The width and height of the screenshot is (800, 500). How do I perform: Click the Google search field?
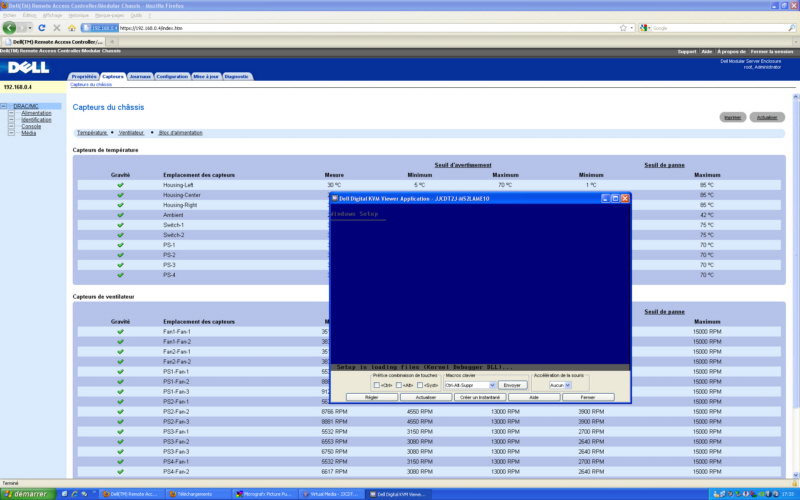[x=719, y=28]
